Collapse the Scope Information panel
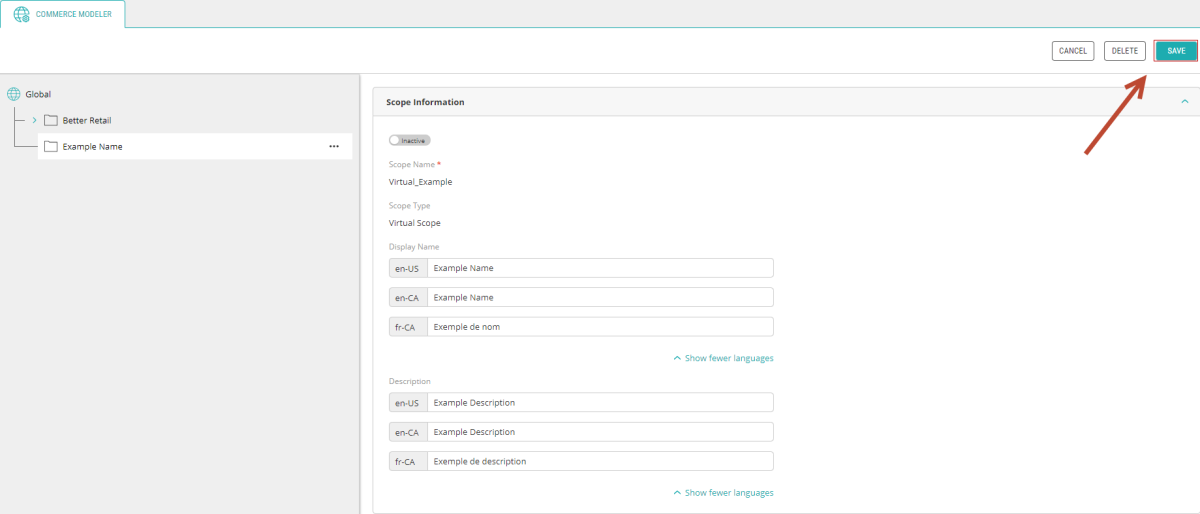Image resolution: width=1200 pixels, height=514 pixels. coord(1185,102)
